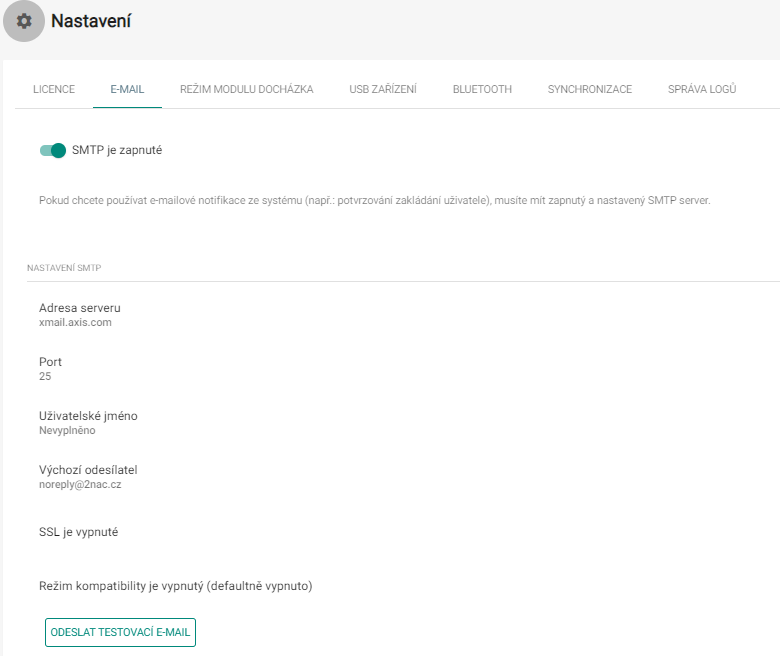Open the LICENCE tab
780x656 pixels.
click(54, 90)
